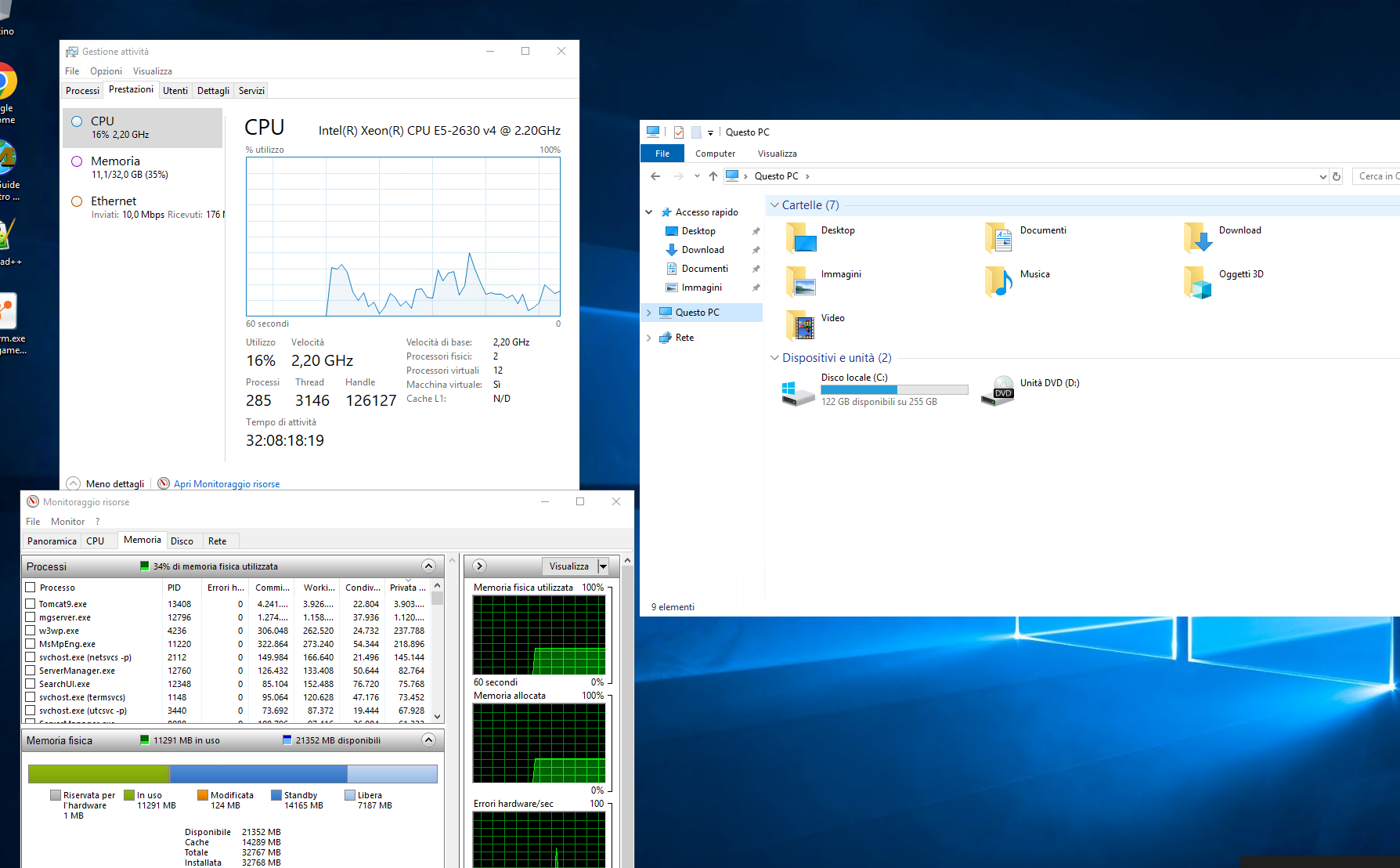This screenshot has height=868, width=1400.
Task: Collapse the Cartelle (7) group
Action: 774,205
